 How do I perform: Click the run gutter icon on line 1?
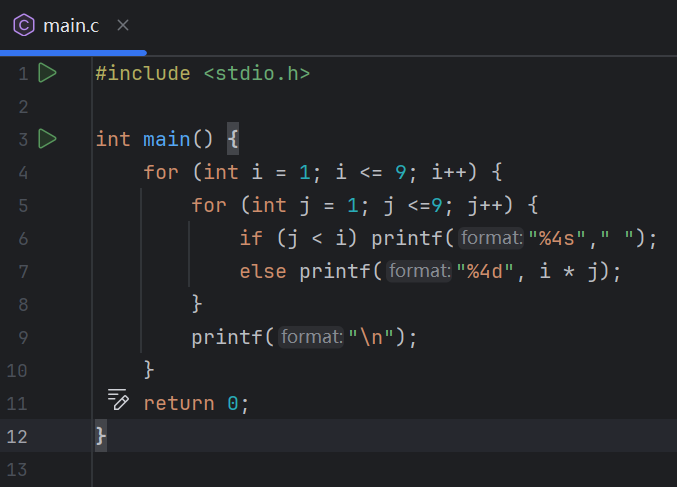point(47,73)
